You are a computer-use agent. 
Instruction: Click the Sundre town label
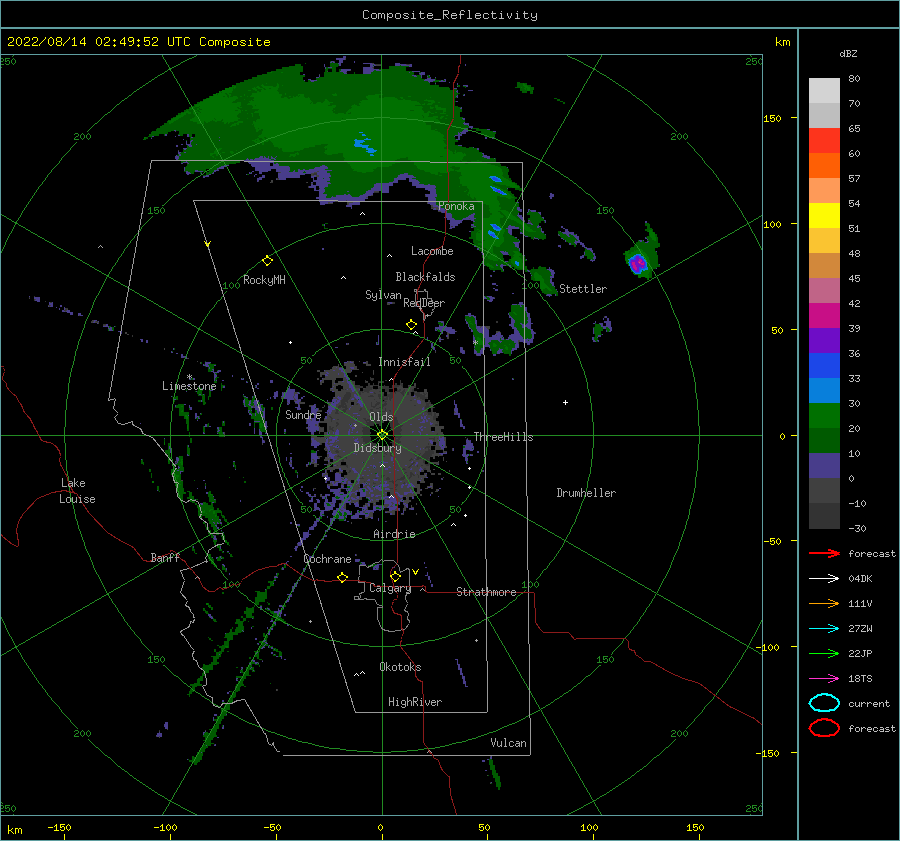(303, 415)
